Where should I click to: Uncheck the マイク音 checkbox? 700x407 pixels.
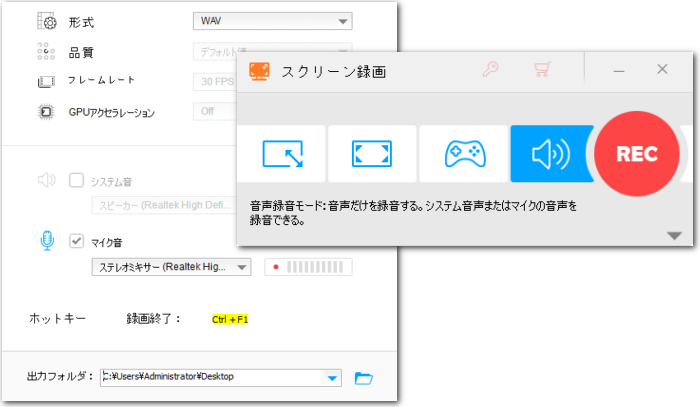(x=76, y=241)
